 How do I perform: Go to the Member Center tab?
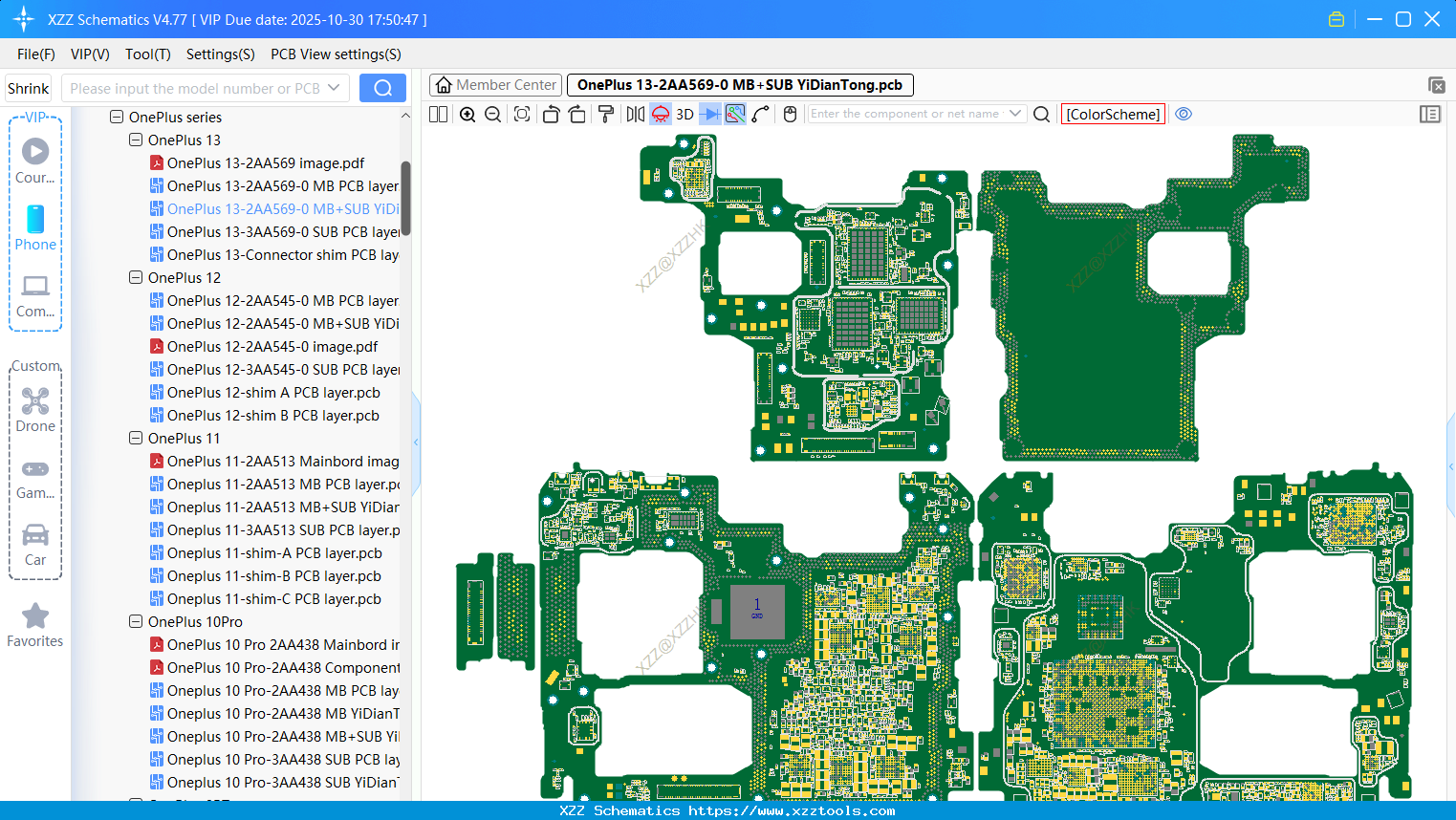[496, 85]
